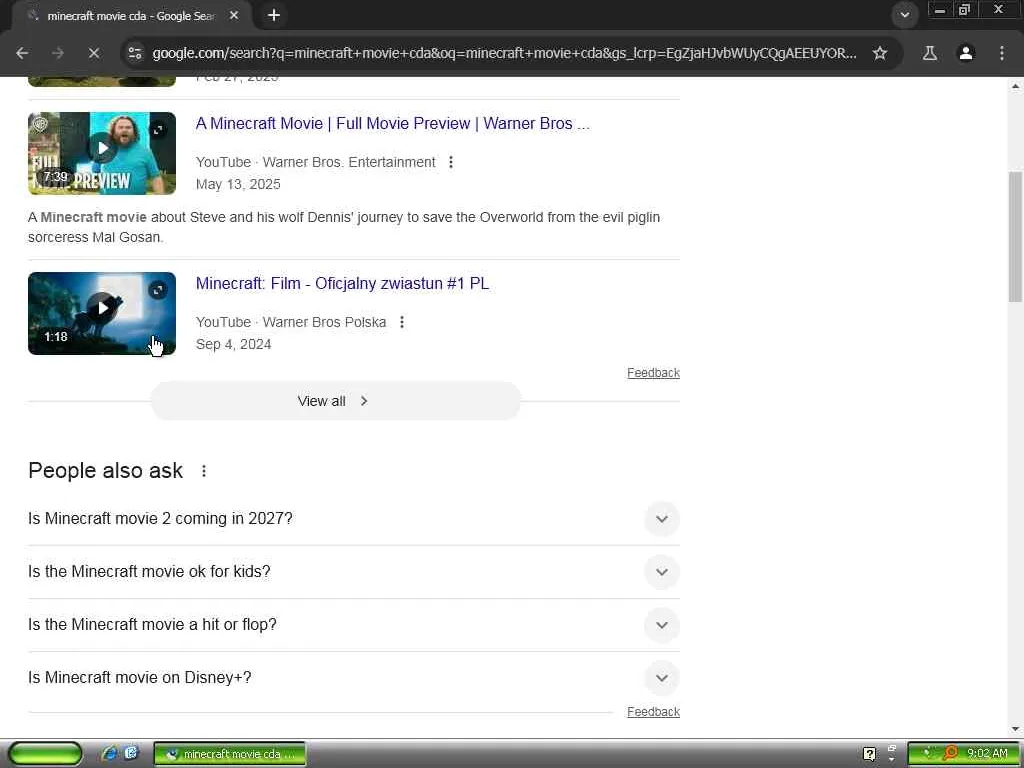Open options for Warner Bros. Entertainment result

coord(451,162)
